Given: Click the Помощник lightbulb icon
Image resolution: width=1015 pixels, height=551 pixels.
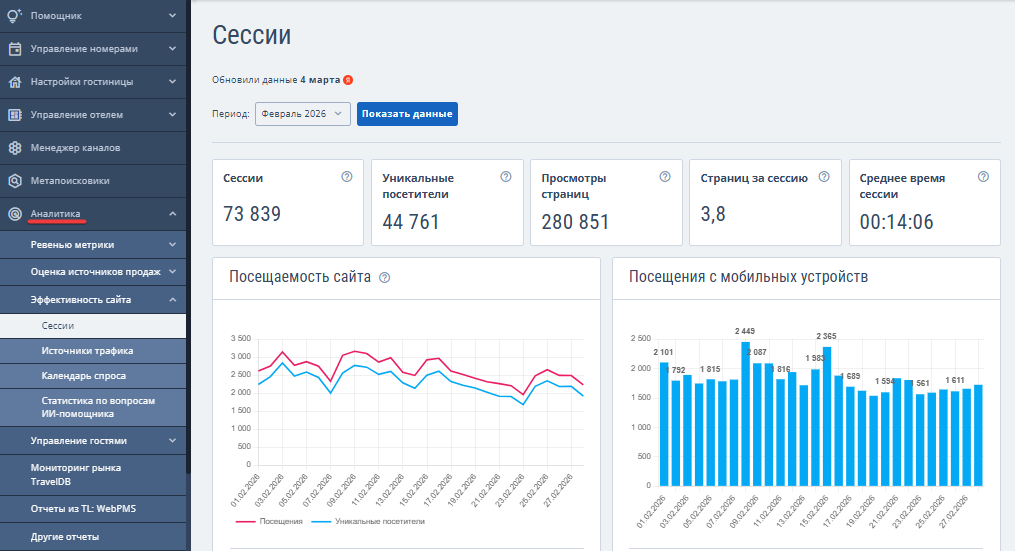Looking at the screenshot, I should (15, 15).
